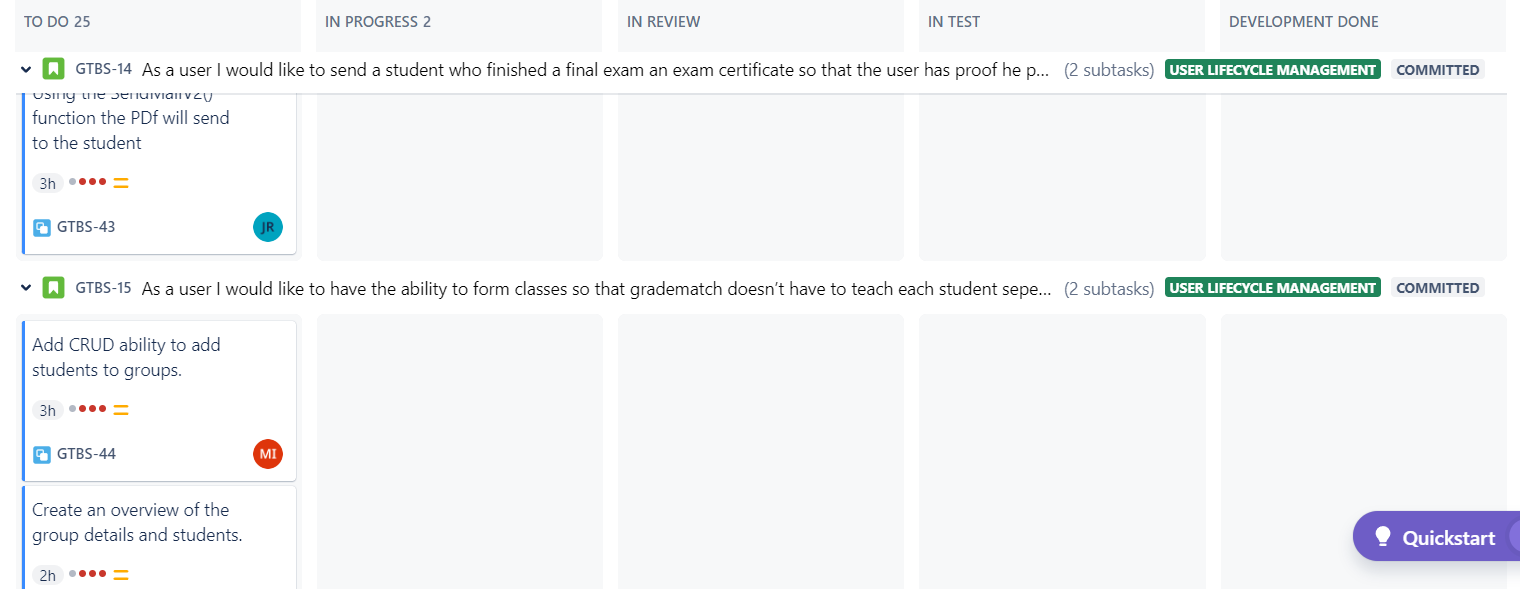Click the medium priority icon on GTBS-43 card
The width and height of the screenshot is (1520, 589).
tap(121, 183)
